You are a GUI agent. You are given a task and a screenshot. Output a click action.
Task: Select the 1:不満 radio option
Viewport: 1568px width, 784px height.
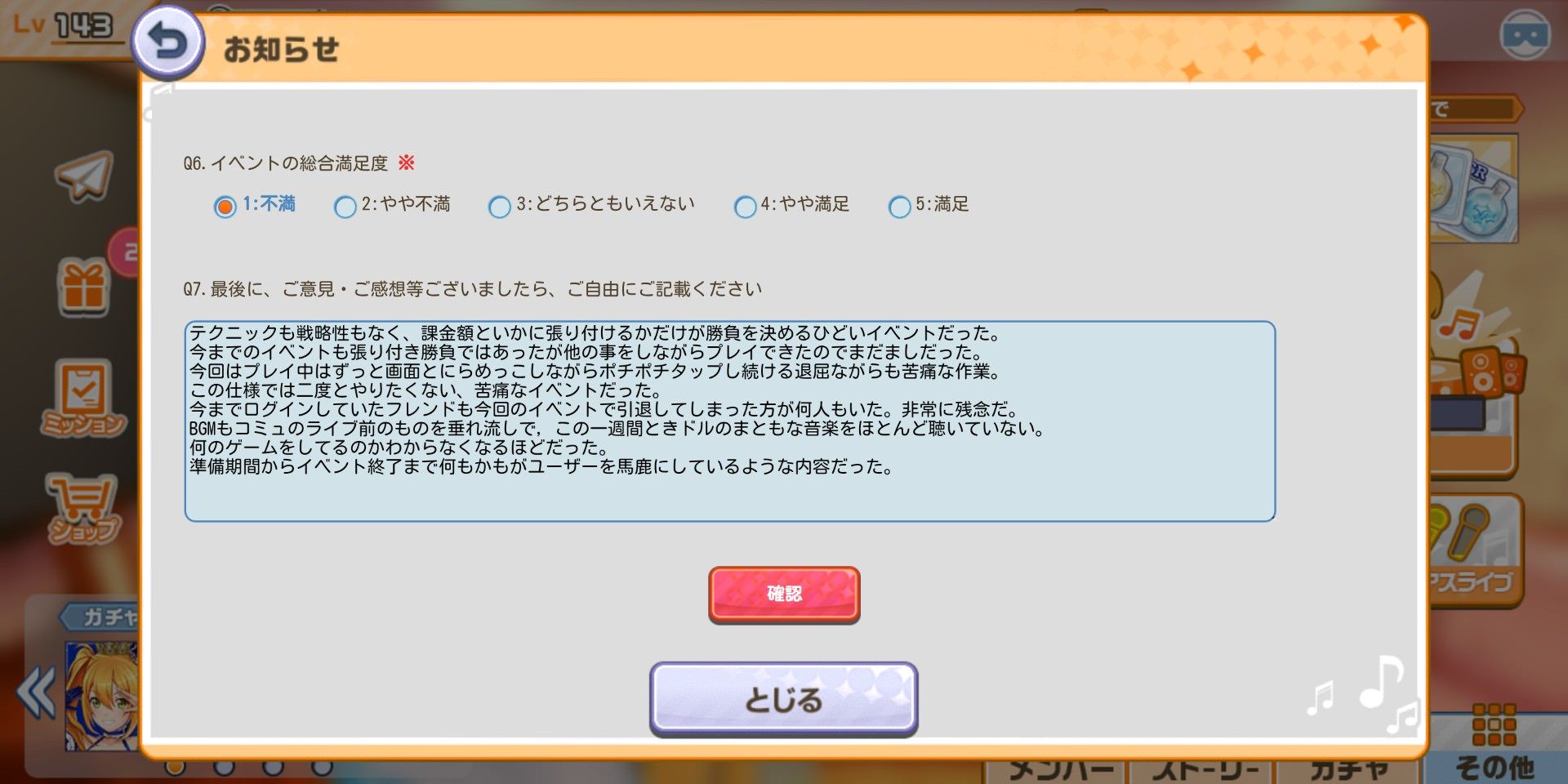point(225,207)
